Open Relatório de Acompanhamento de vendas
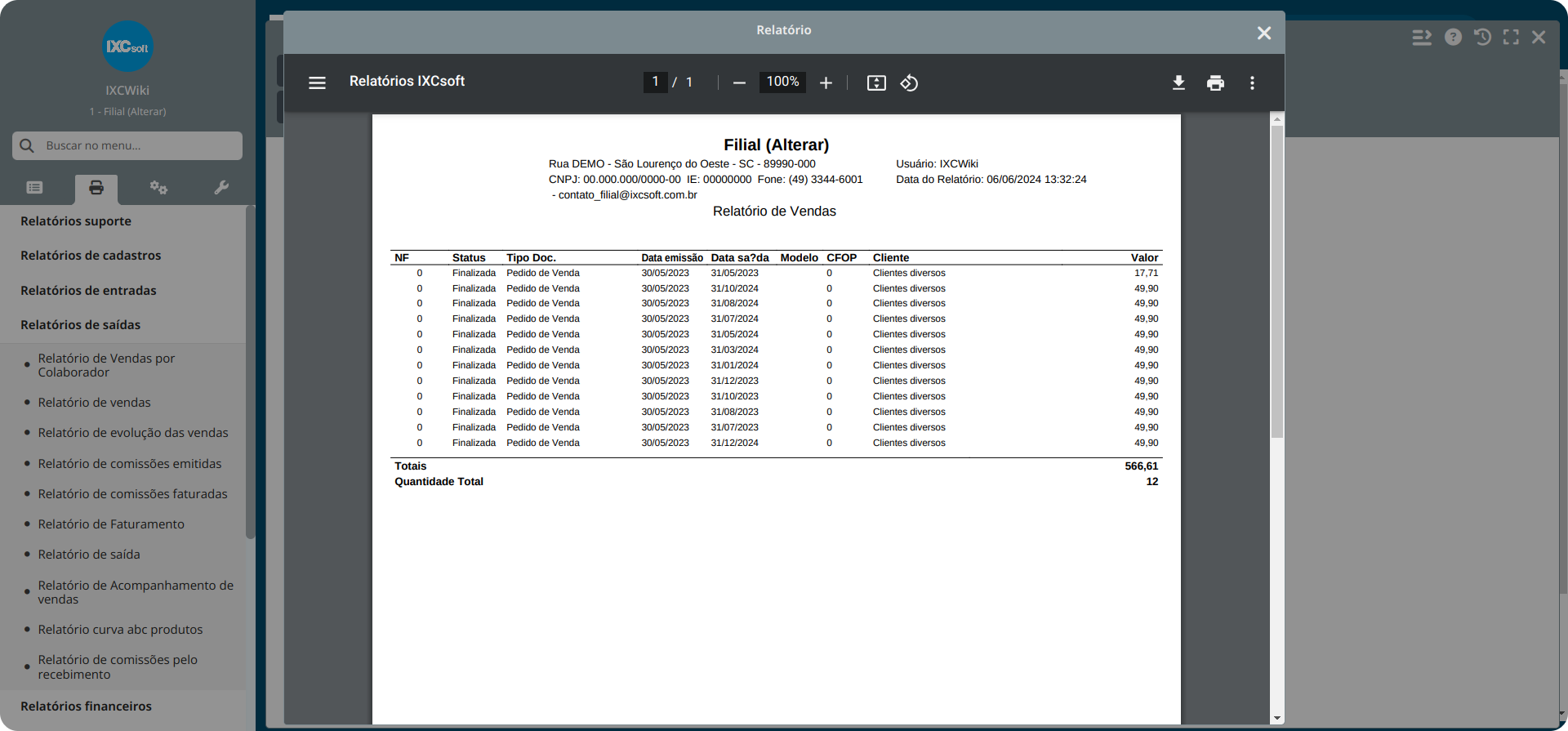Image resolution: width=1568 pixels, height=731 pixels. click(x=136, y=592)
